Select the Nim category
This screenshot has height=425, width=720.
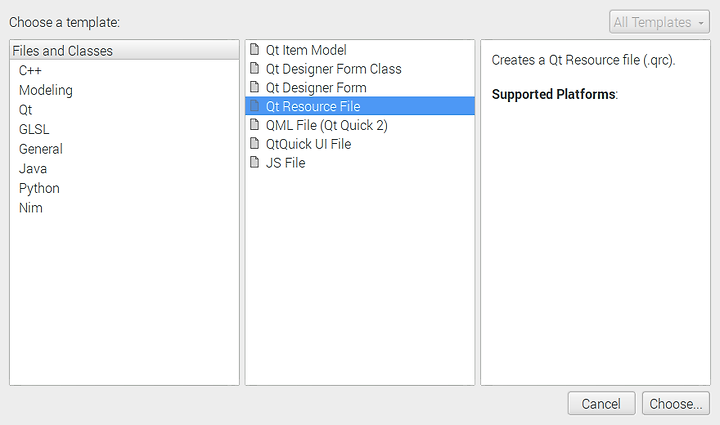(31, 208)
